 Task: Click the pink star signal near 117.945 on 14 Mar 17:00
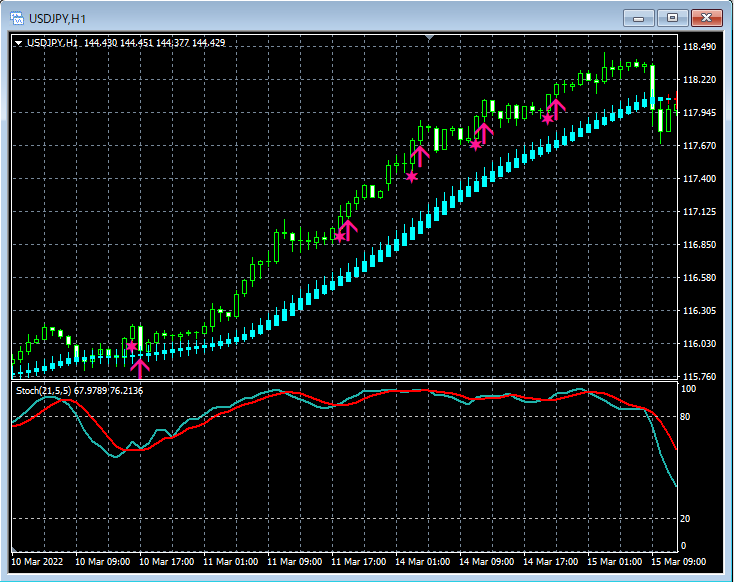coord(548,119)
